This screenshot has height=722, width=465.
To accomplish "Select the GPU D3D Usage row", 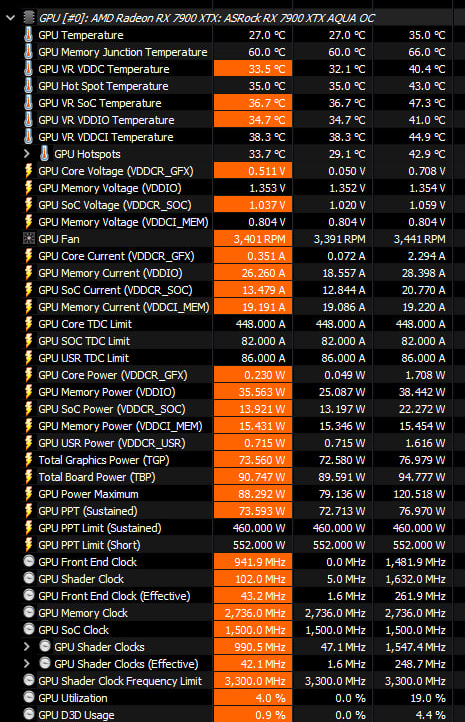I will 232,715.
